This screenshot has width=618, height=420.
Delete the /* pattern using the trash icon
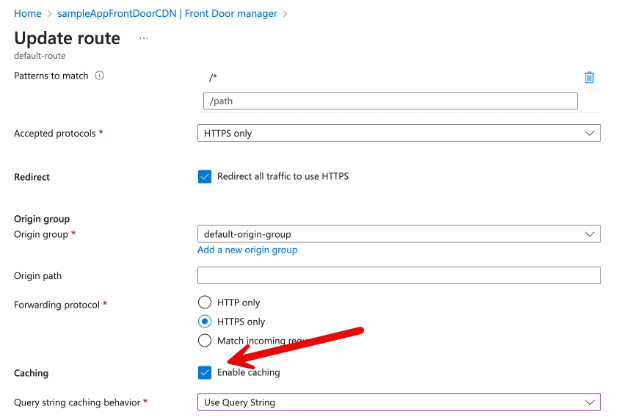[589, 77]
